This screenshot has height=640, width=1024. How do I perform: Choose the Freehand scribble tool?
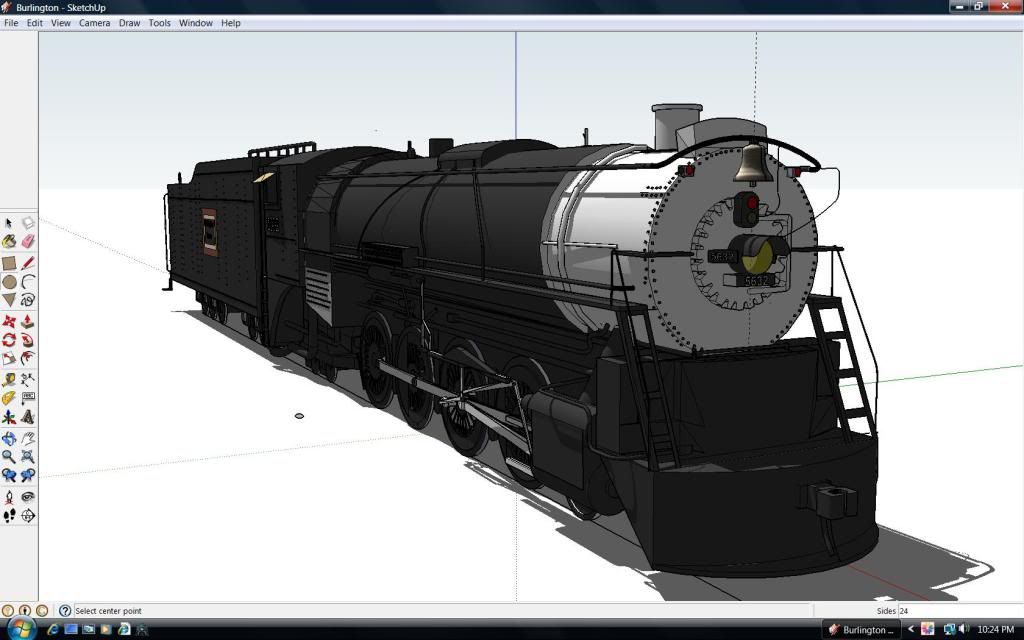pyautogui.click(x=27, y=300)
